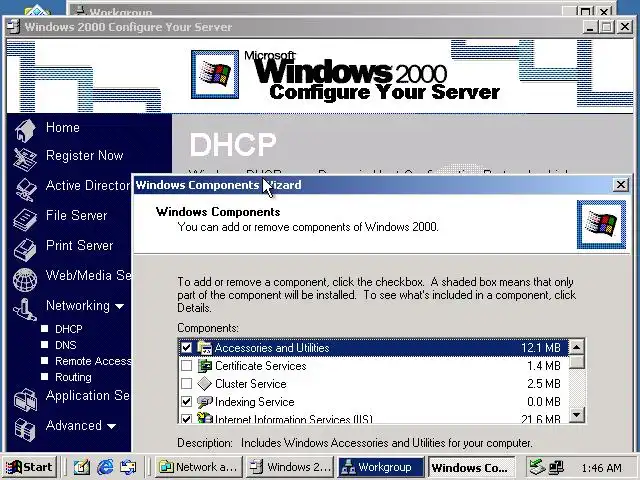Image resolution: width=640 pixels, height=480 pixels.
Task: Click the File Server books icon
Action: click(x=25, y=219)
